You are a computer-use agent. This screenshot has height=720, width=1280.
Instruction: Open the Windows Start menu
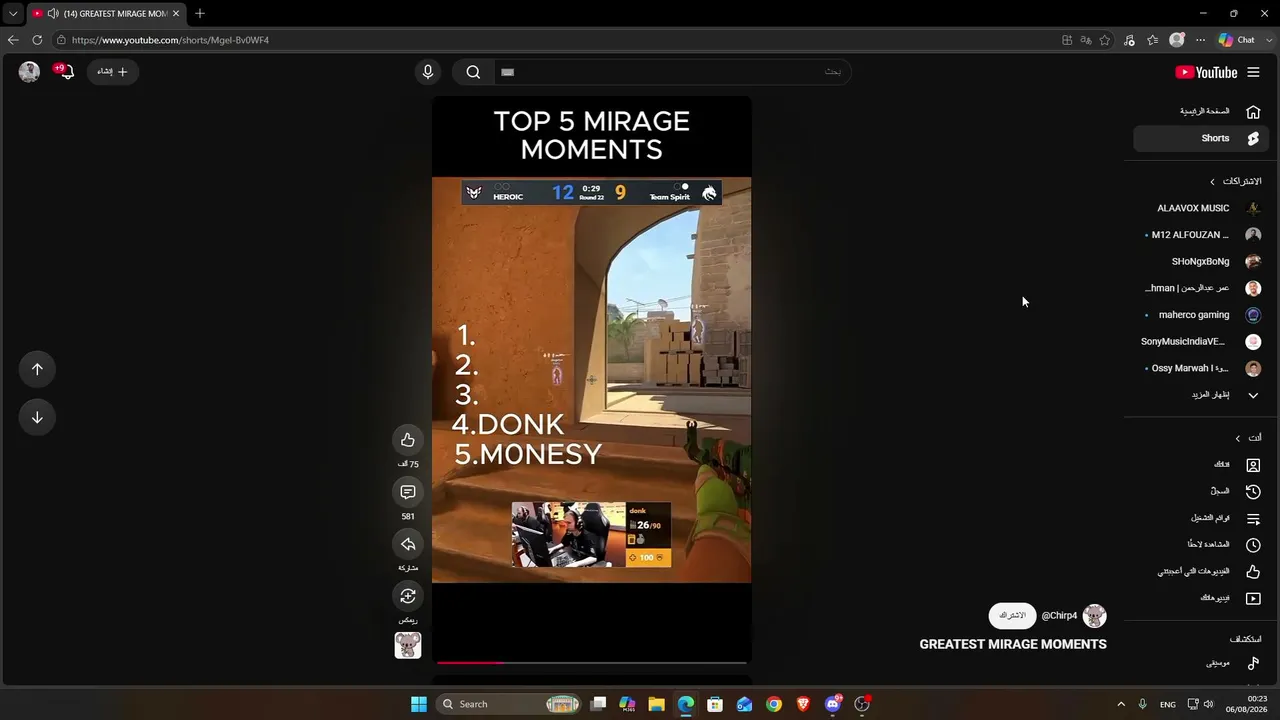tap(419, 704)
